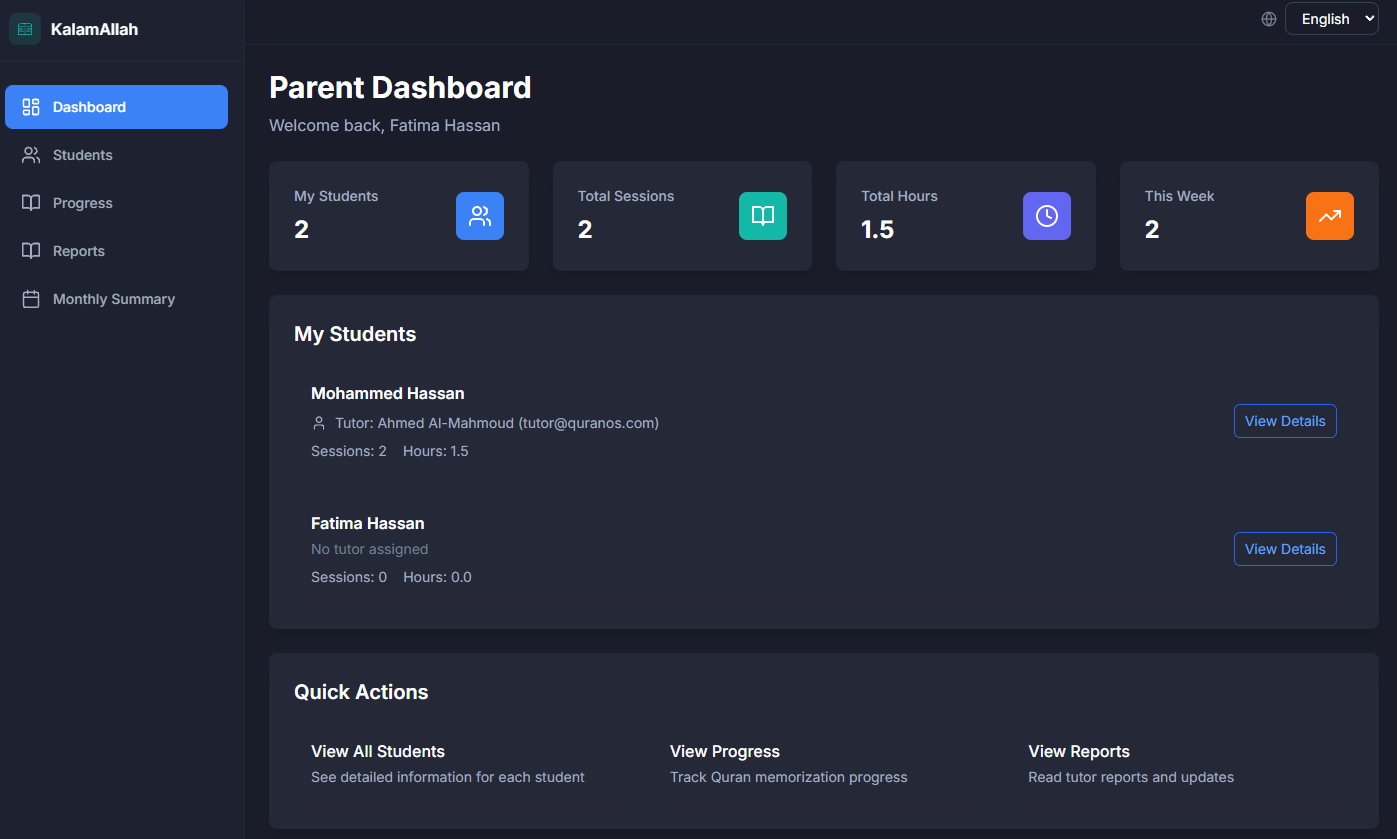Click the Students sidebar people icon

[31, 155]
